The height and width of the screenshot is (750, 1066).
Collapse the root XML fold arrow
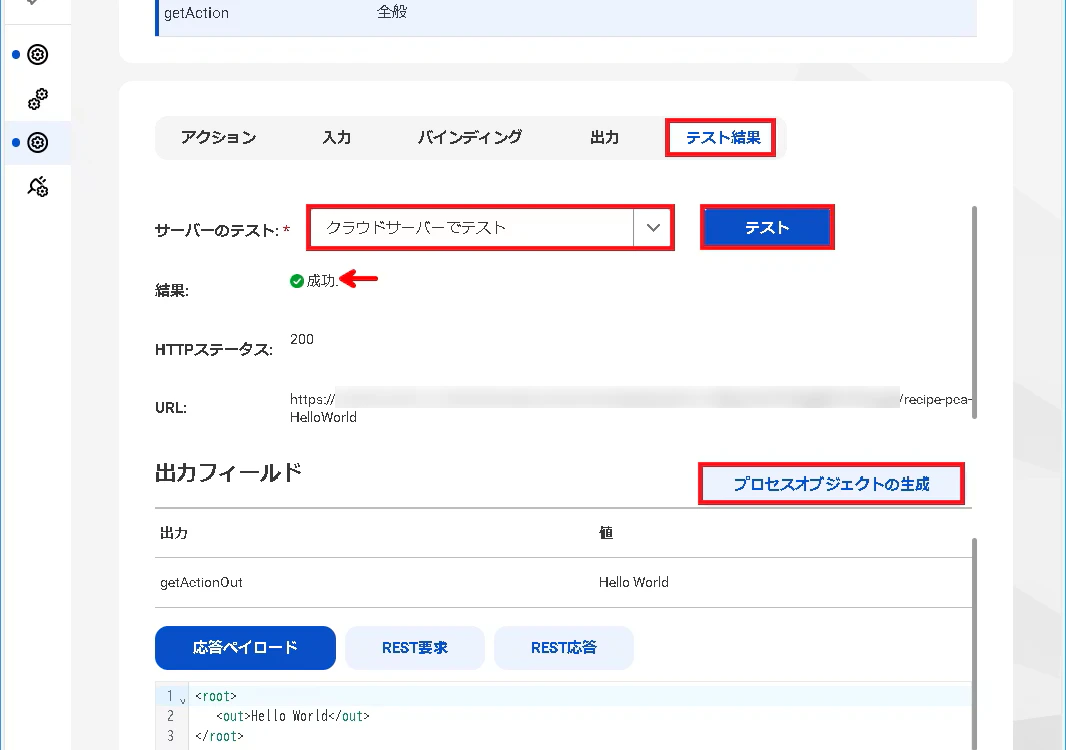pos(183,700)
